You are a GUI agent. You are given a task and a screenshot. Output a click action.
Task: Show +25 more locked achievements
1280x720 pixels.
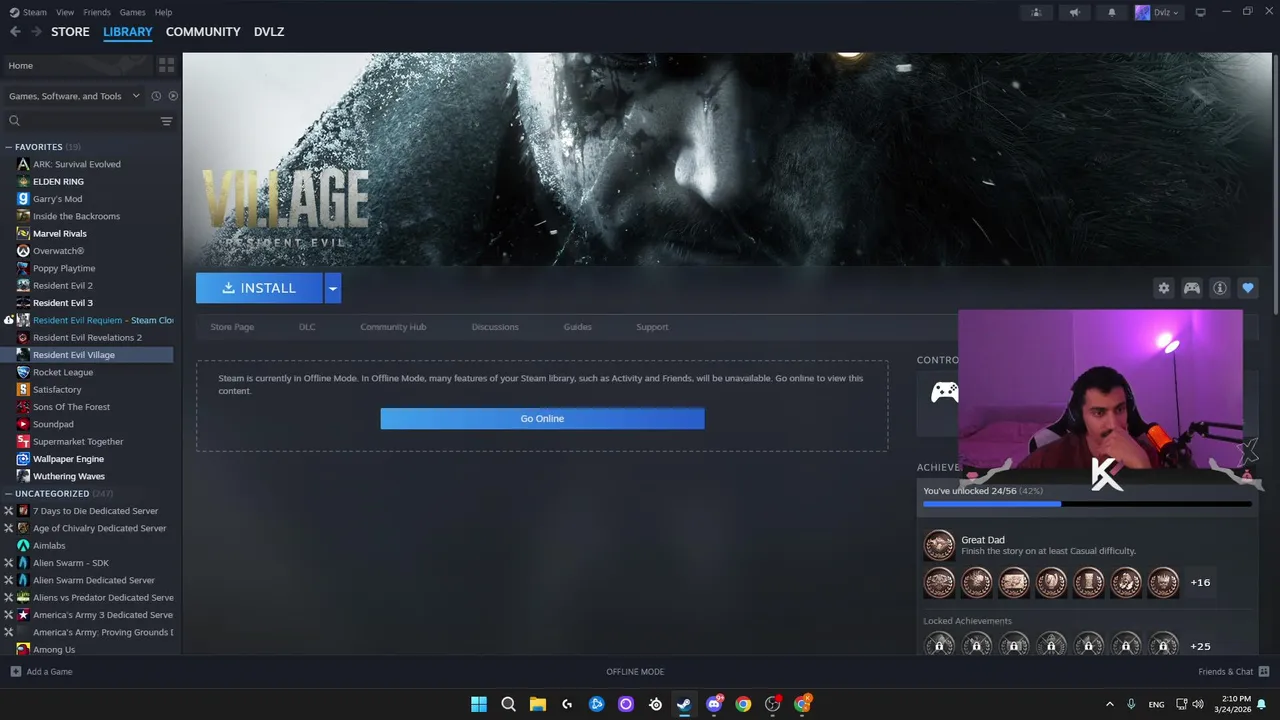pos(1200,646)
